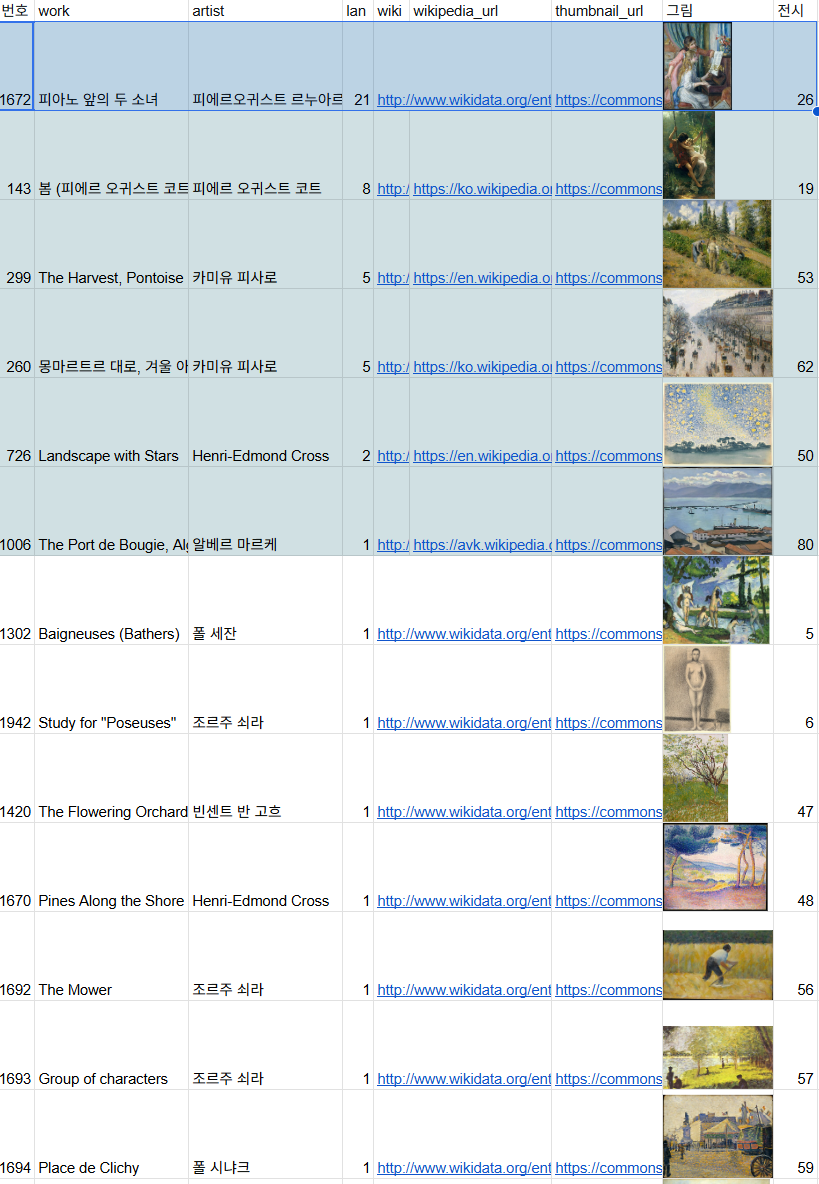Open short wiki link in Landscape with Stars row

coord(393,456)
